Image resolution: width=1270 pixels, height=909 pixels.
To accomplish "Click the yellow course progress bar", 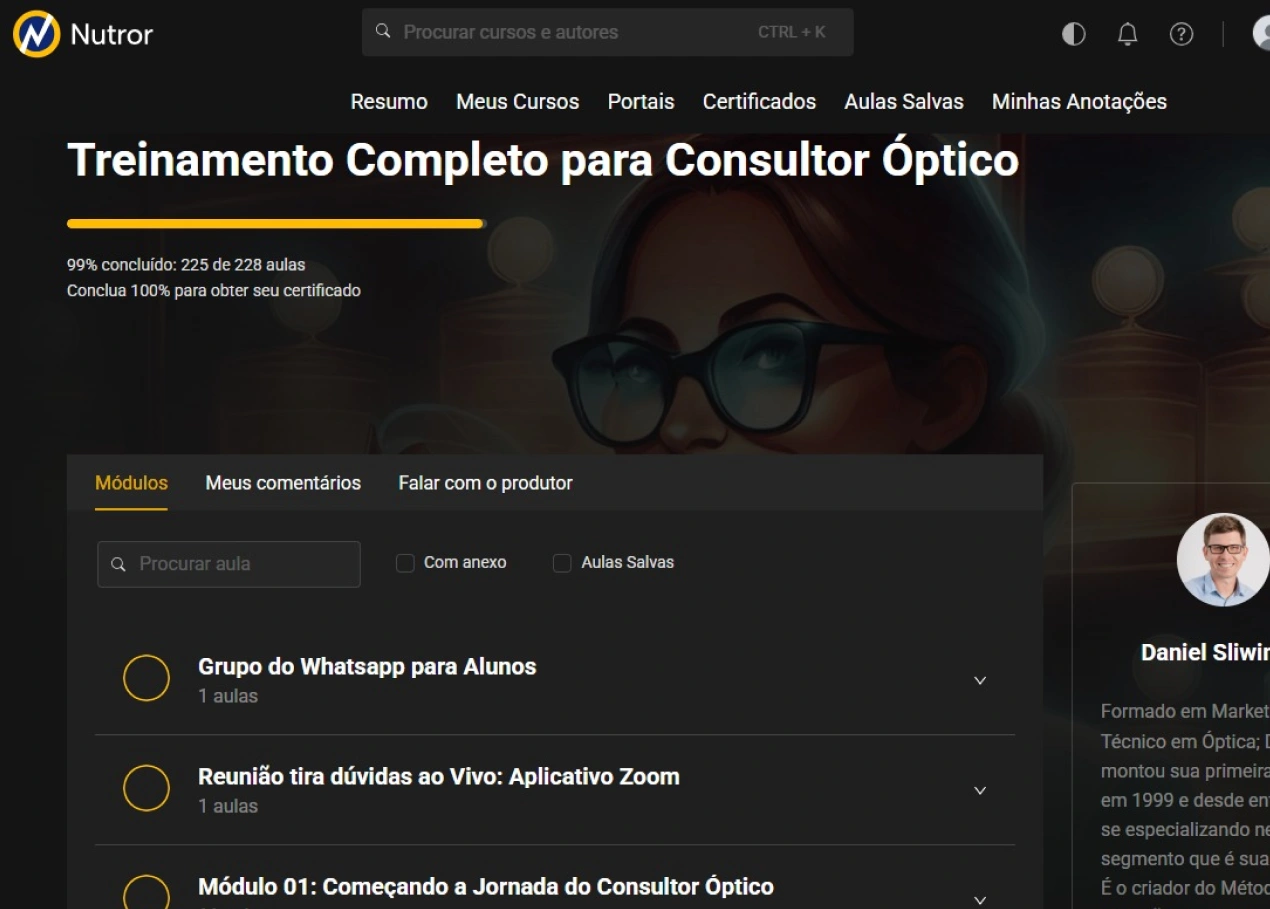I will [275, 224].
